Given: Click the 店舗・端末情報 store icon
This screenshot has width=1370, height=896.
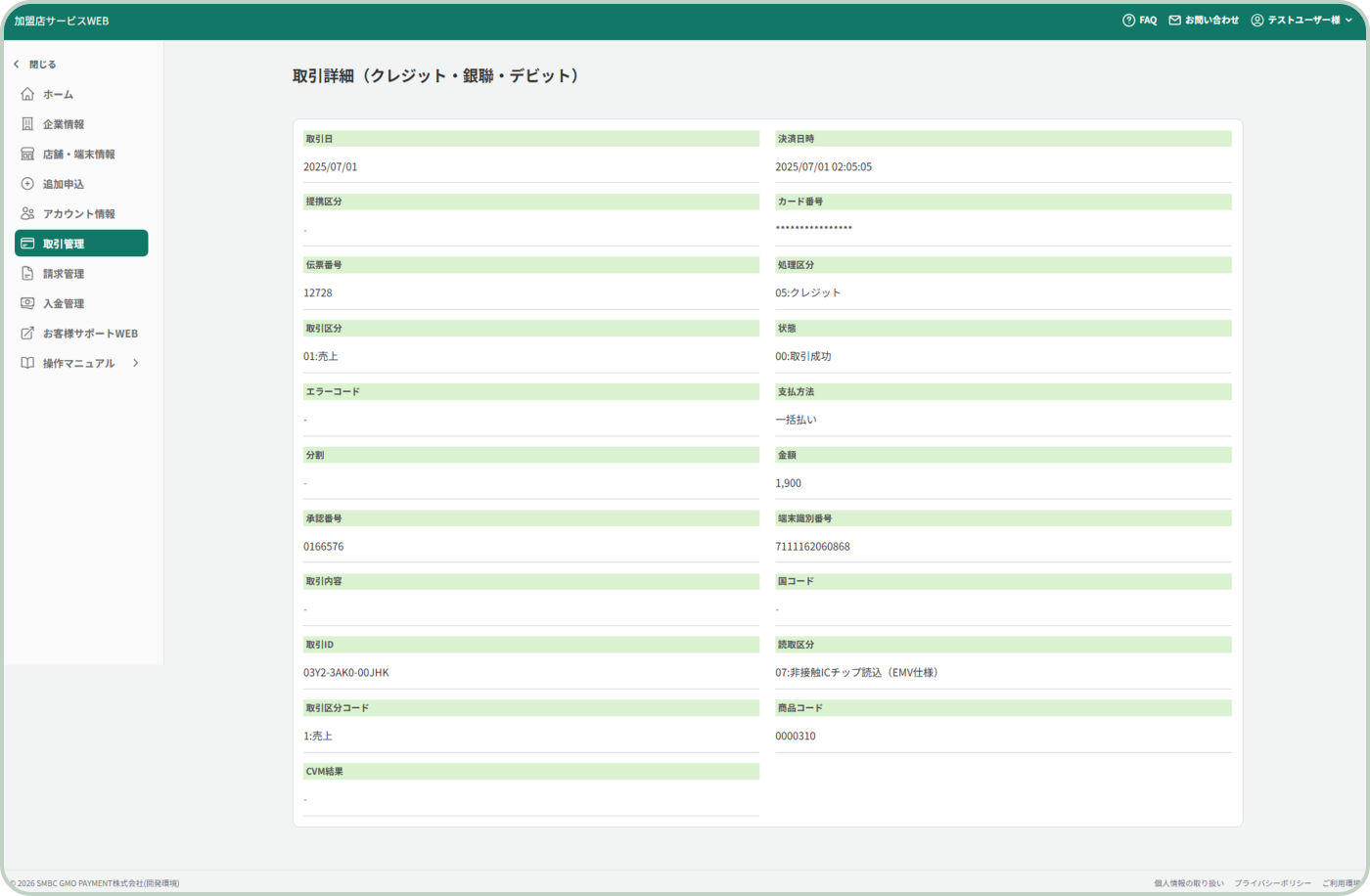Looking at the screenshot, I should click(x=26, y=154).
